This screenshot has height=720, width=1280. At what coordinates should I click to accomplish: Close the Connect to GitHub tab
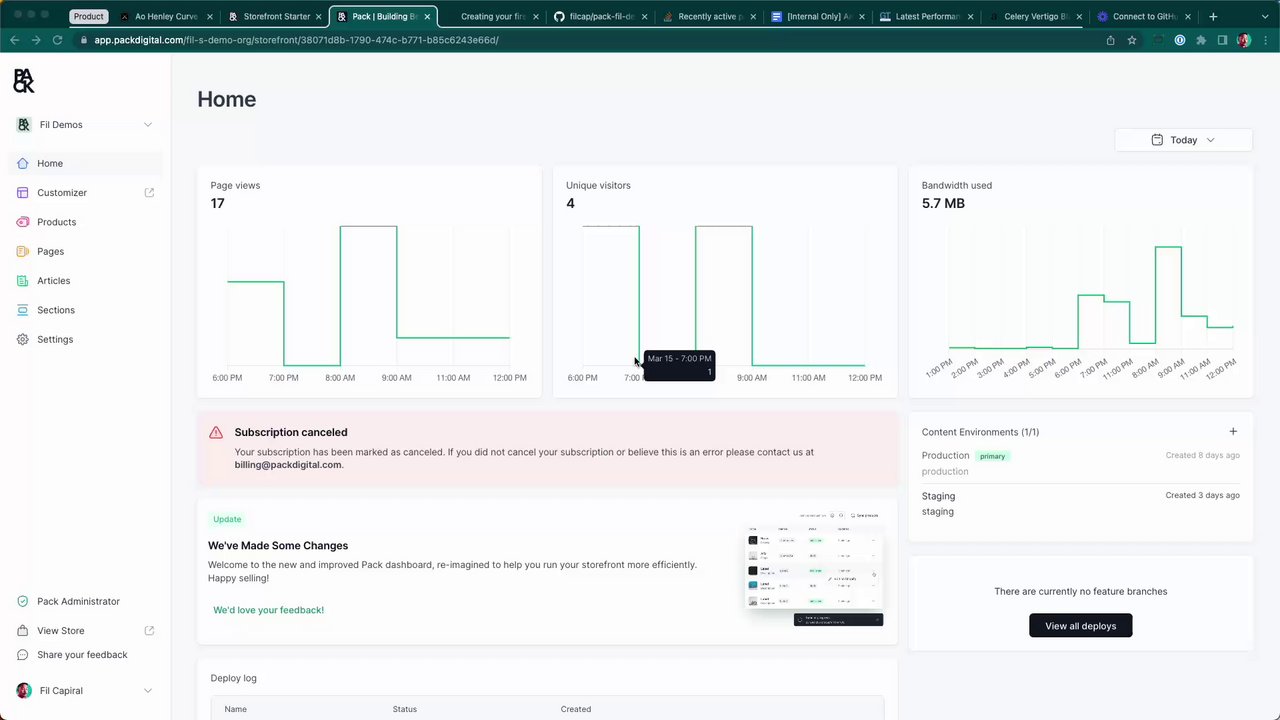[1188, 16]
